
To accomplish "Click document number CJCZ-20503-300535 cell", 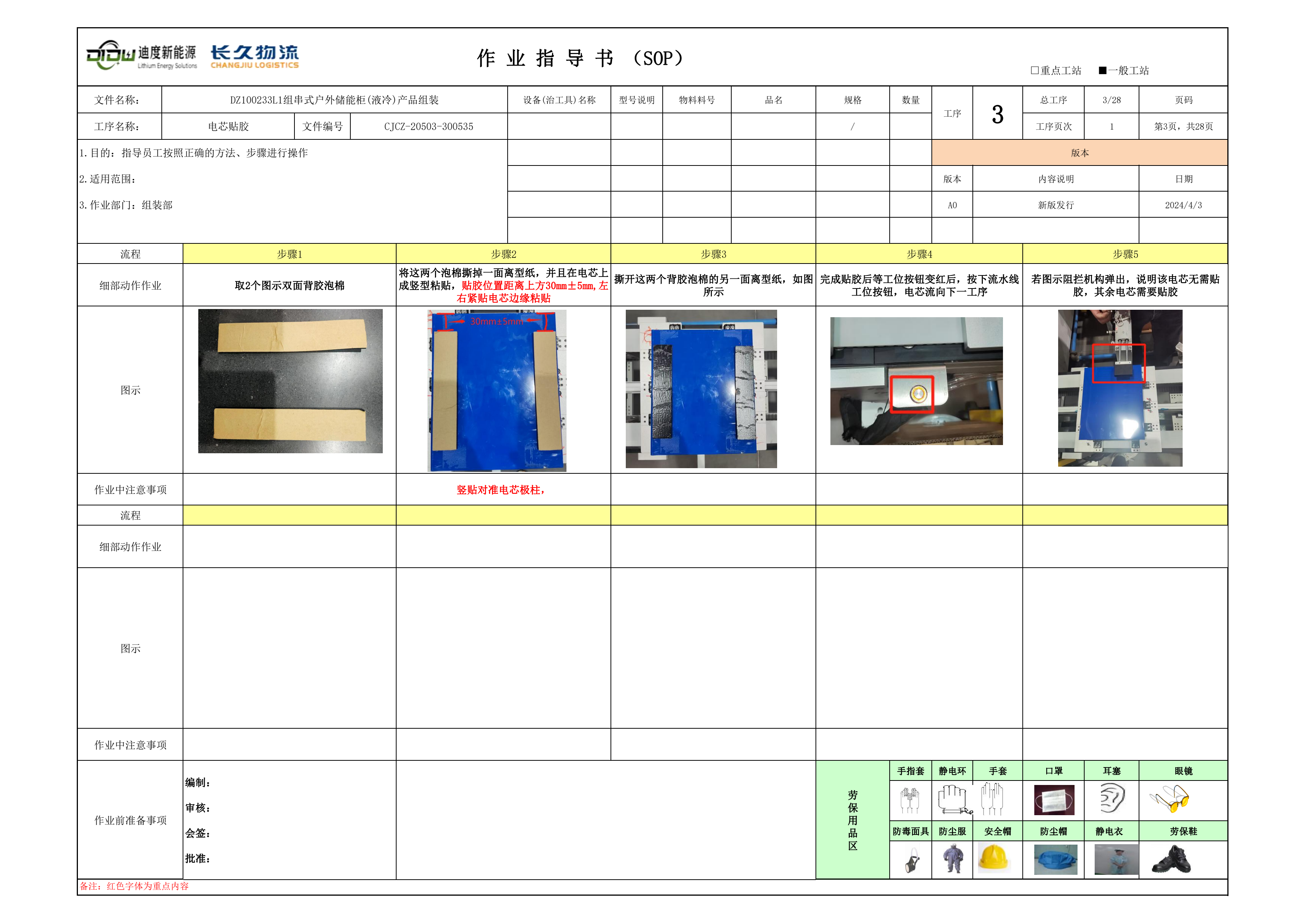I will point(428,126).
